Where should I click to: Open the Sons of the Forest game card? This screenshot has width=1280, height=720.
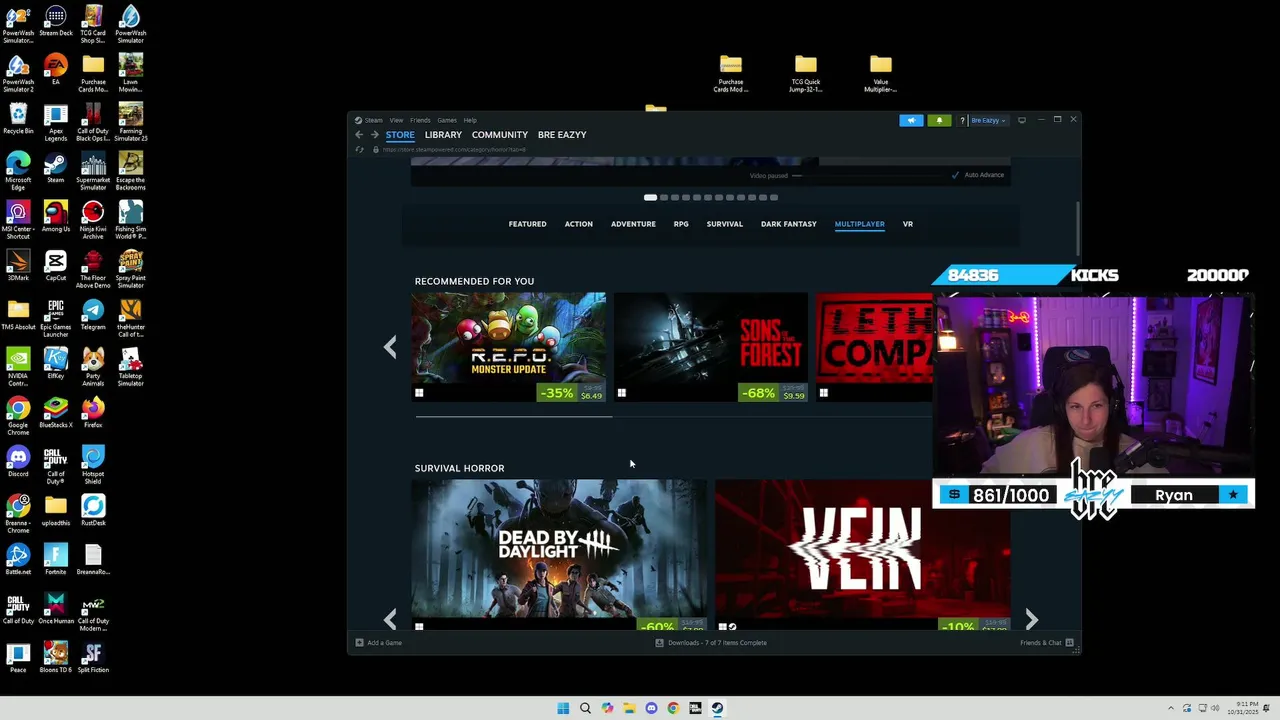711,347
